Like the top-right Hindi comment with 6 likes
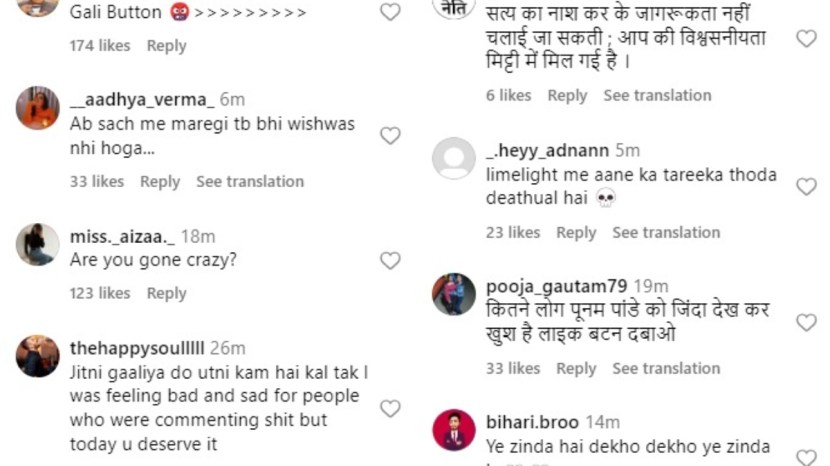 [806, 39]
